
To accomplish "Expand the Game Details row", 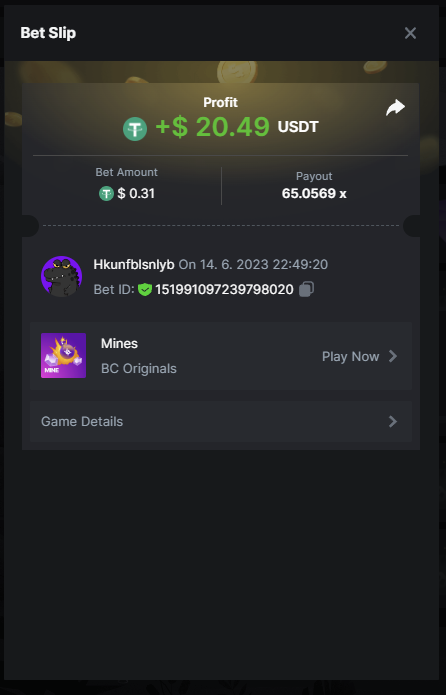I will point(221,422).
